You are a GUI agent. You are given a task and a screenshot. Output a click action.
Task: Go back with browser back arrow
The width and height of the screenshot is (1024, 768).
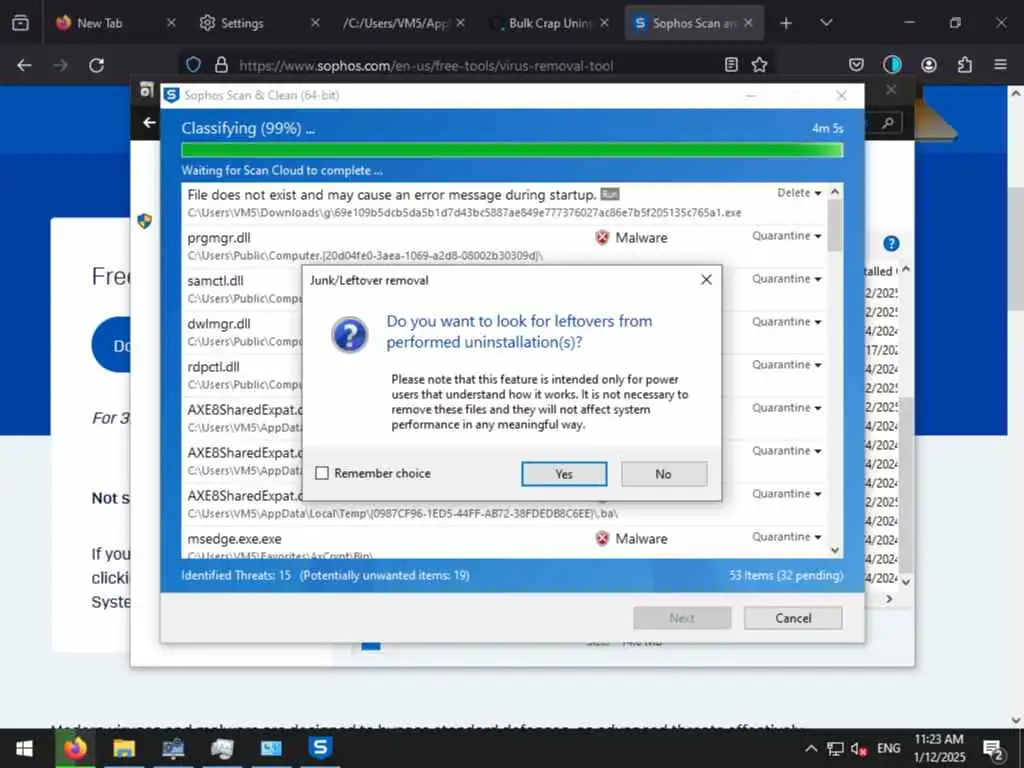click(x=24, y=65)
